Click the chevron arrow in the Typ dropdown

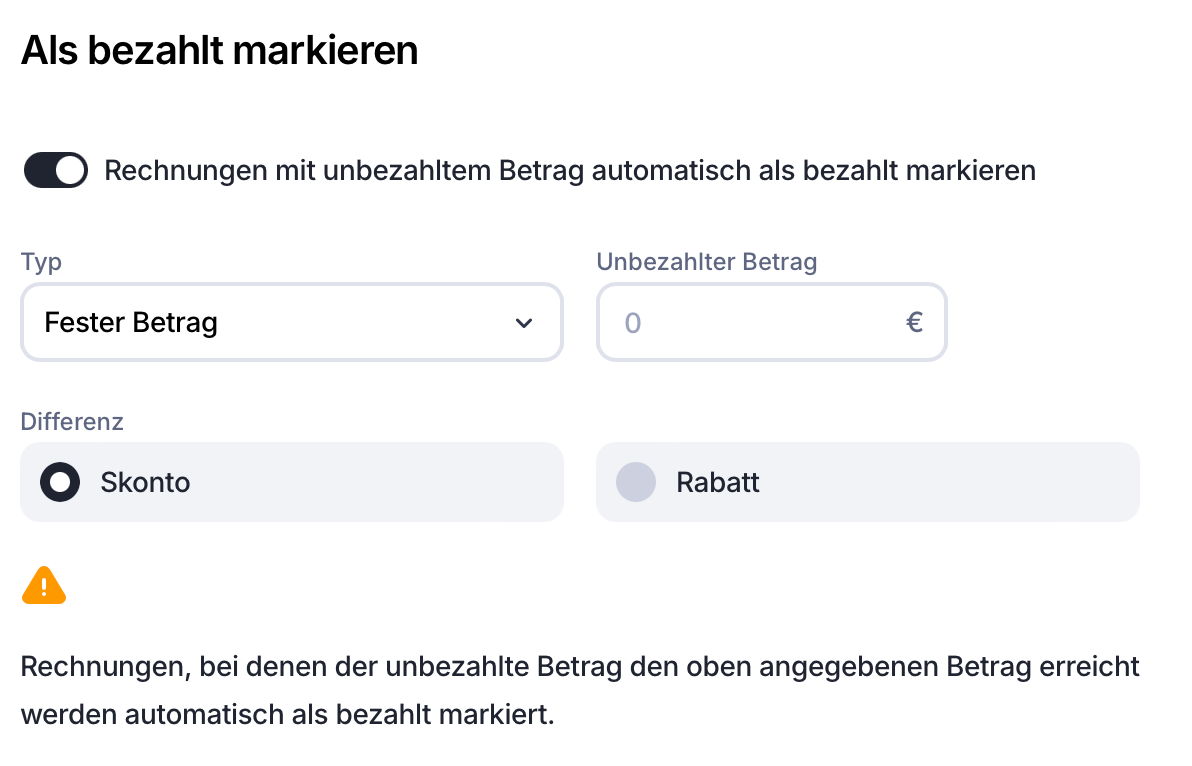(x=523, y=323)
